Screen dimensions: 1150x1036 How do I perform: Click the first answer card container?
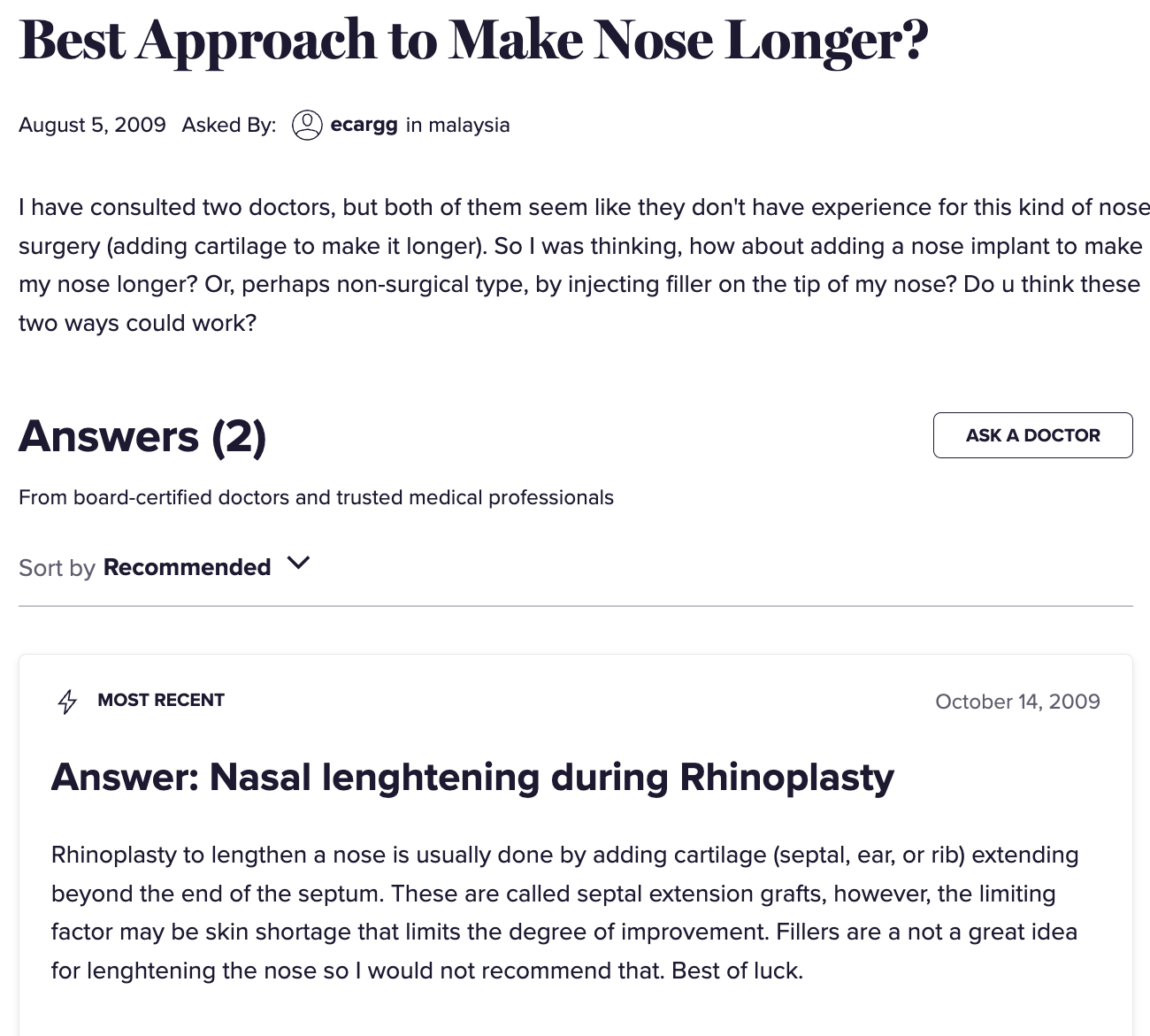pyautogui.click(x=575, y=845)
